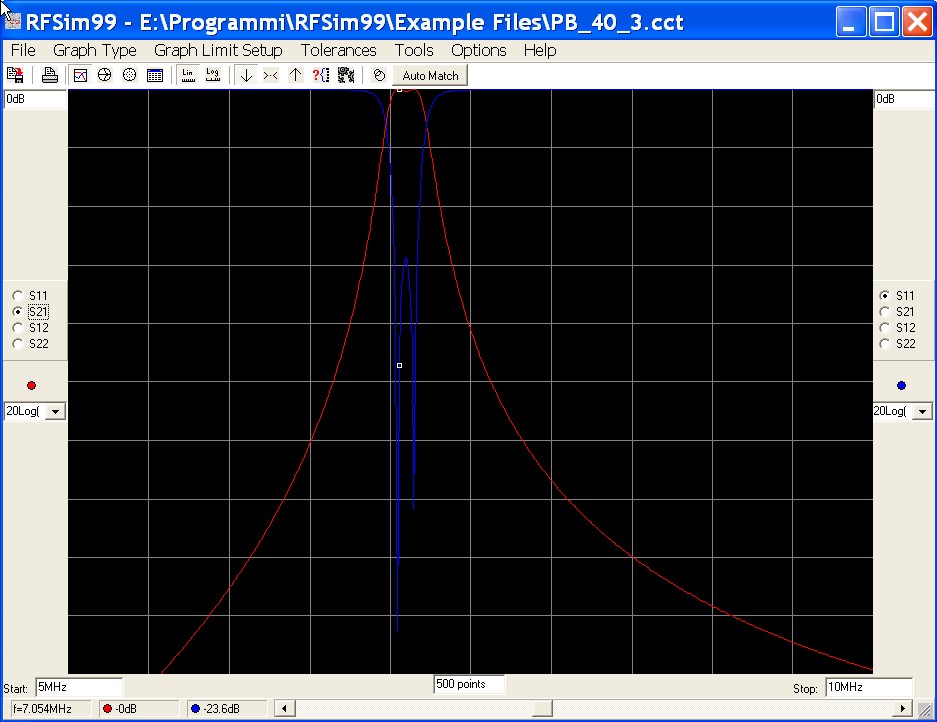Select the rectangular graph view icon

(80, 75)
